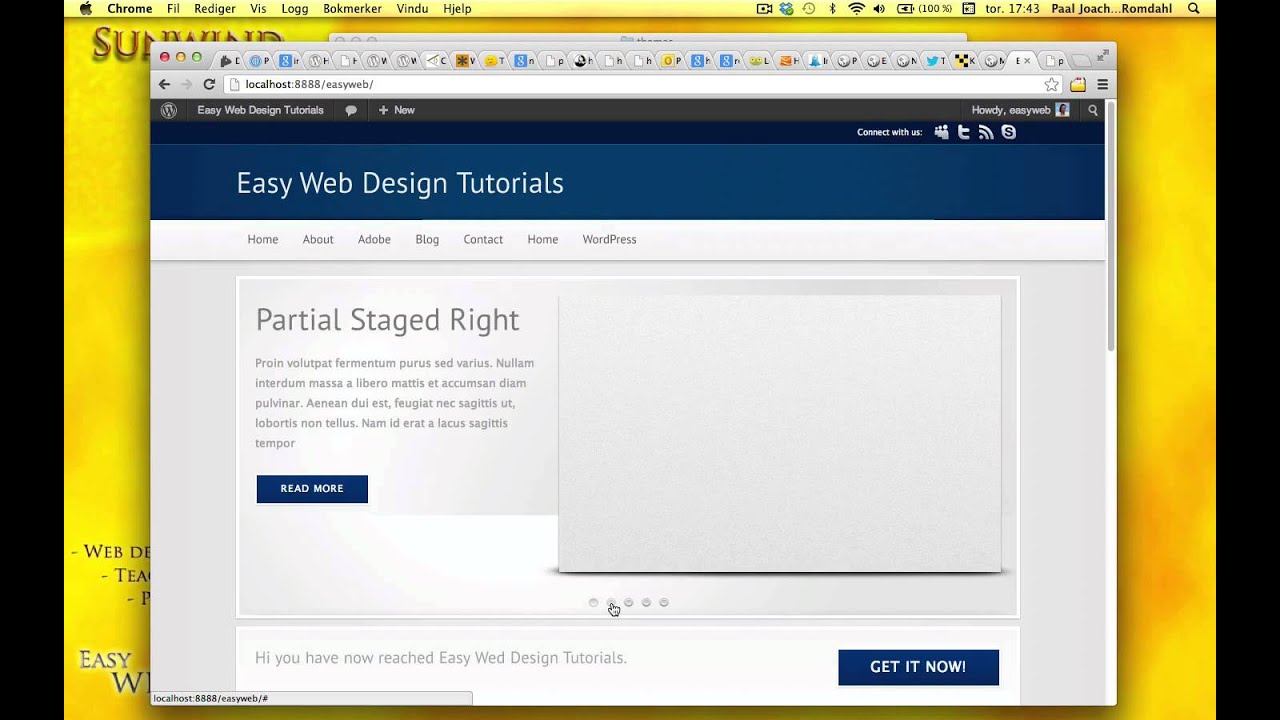Click the Bluetooth status icon

pos(832,8)
